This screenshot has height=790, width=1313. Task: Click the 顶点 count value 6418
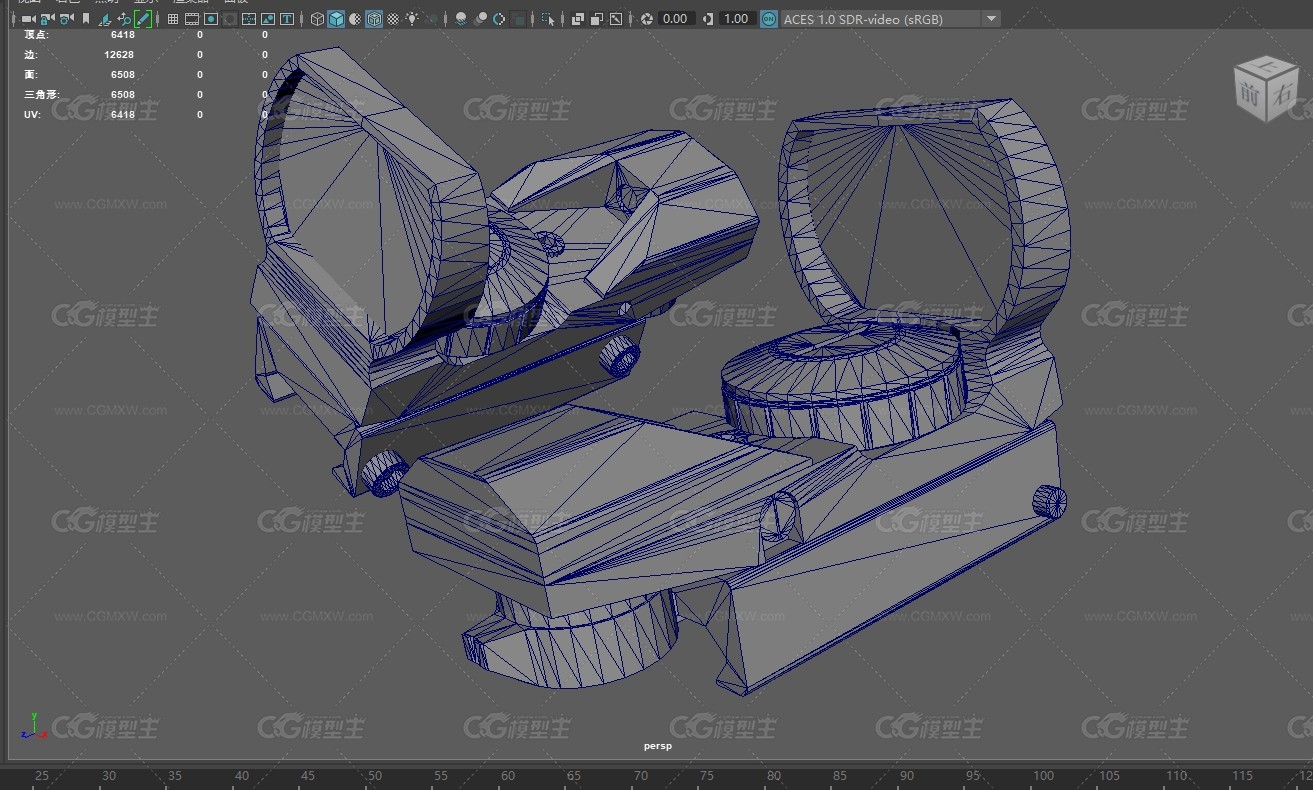click(x=122, y=34)
